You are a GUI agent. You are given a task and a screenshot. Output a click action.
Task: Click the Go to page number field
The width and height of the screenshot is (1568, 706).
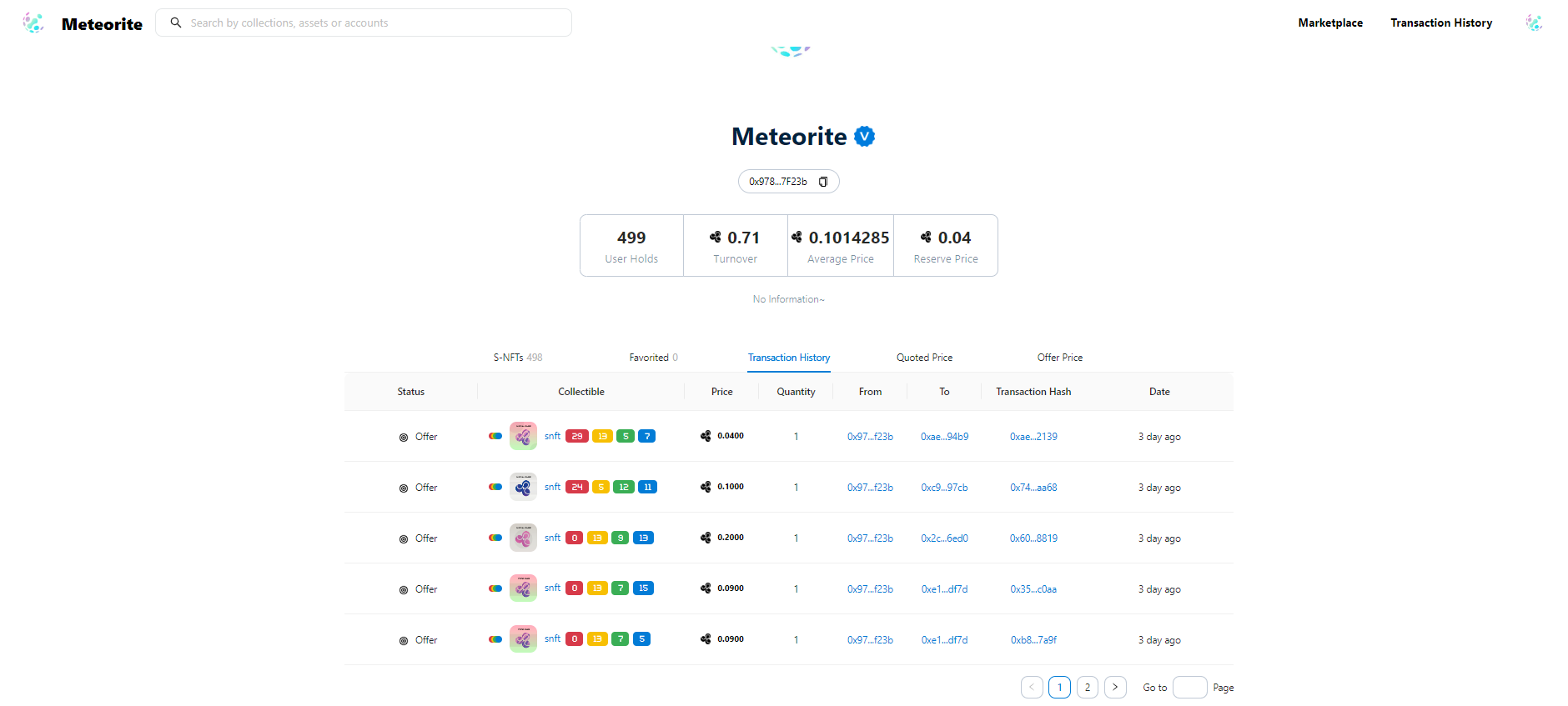[x=1189, y=687]
